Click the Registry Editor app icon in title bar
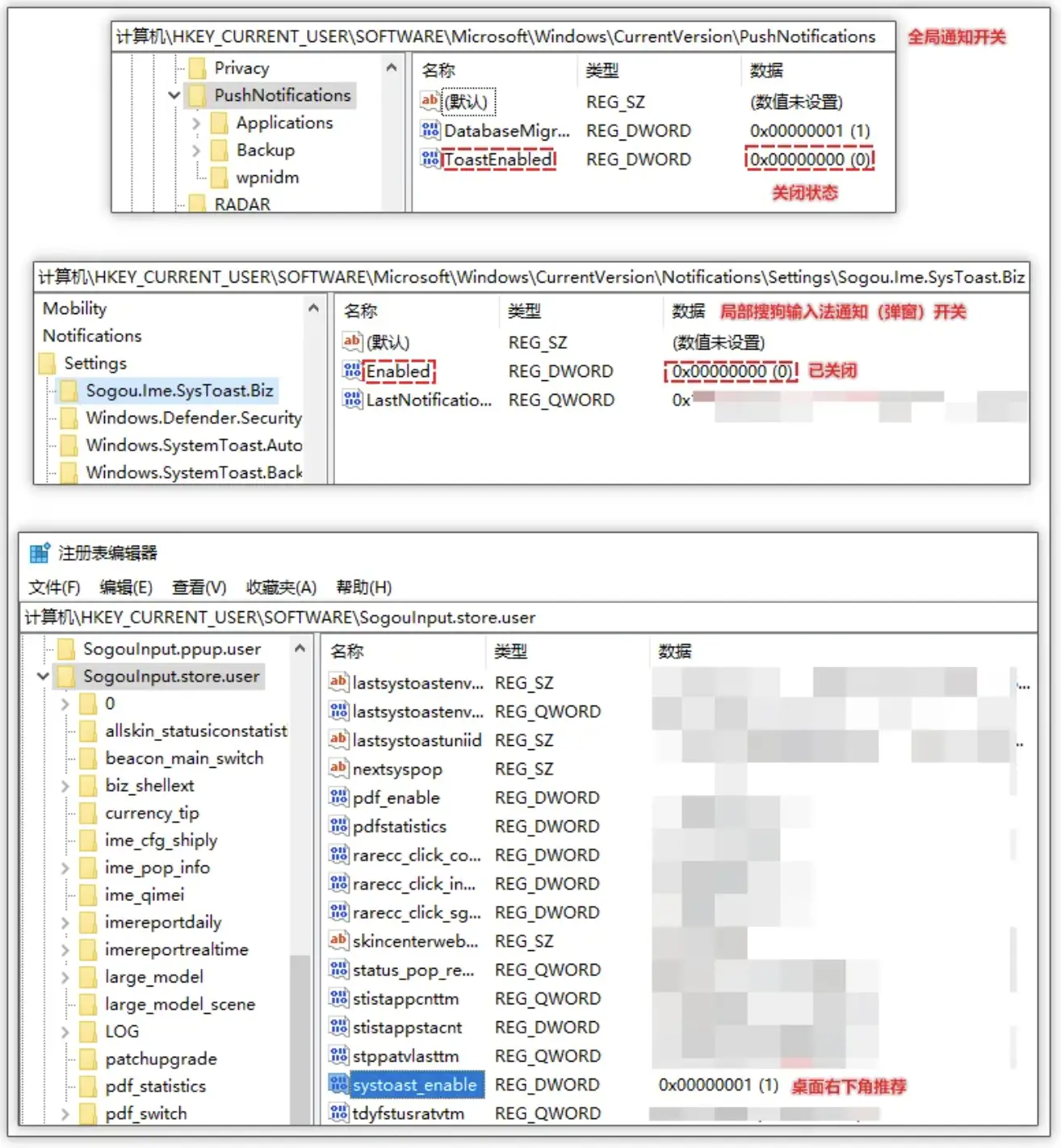The image size is (1061, 1148). pos(40,553)
